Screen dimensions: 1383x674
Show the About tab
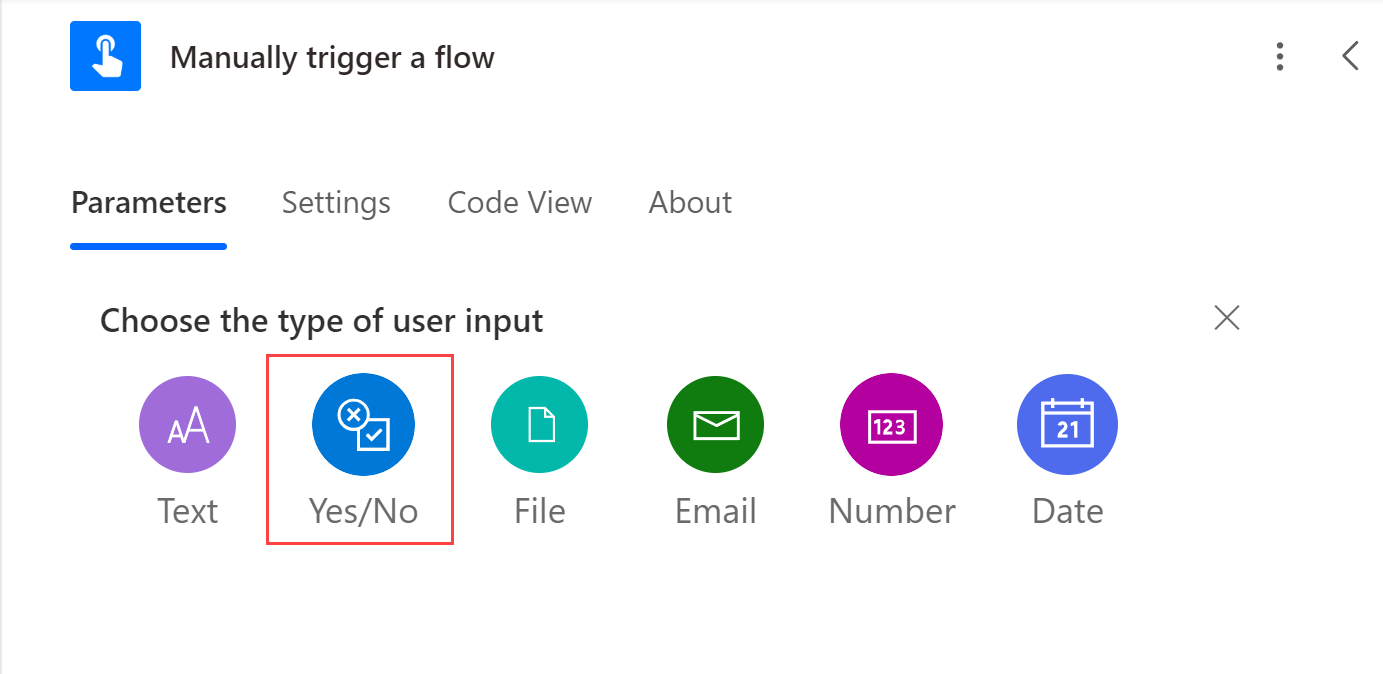(x=690, y=203)
